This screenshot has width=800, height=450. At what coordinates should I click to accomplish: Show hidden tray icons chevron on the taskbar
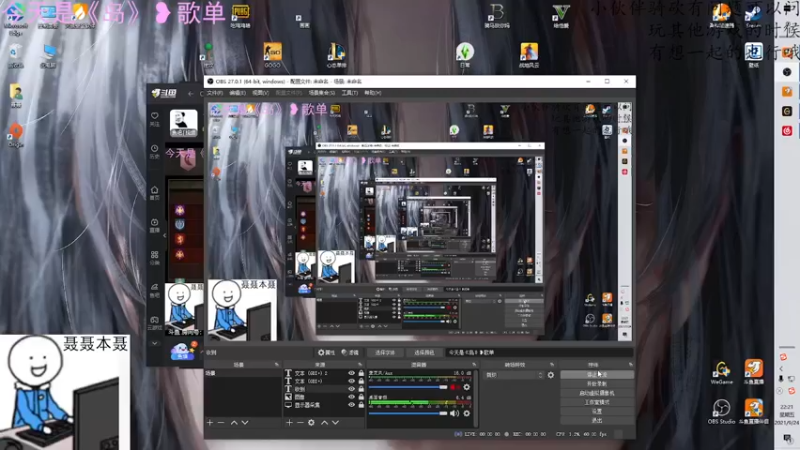(x=781, y=368)
